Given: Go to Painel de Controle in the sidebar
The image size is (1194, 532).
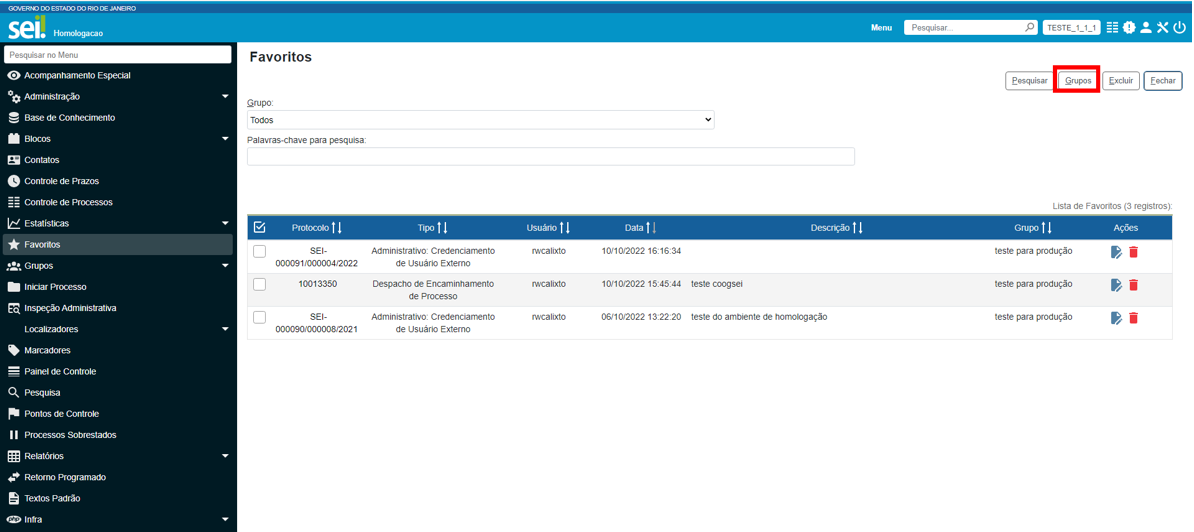Looking at the screenshot, I should 60,371.
